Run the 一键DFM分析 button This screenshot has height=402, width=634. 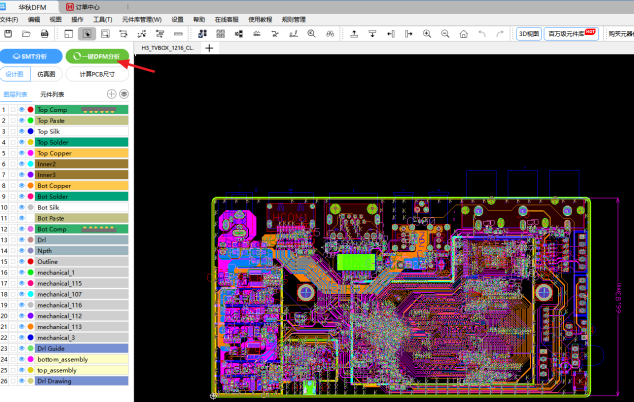[97, 56]
